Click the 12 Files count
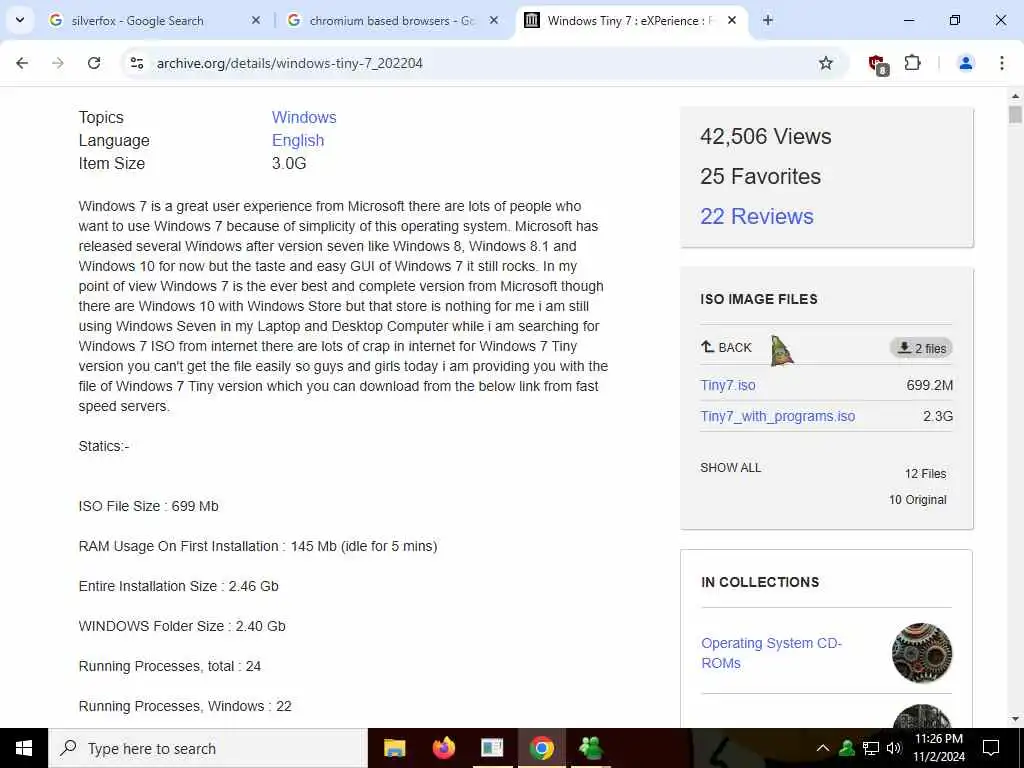 [x=925, y=474]
